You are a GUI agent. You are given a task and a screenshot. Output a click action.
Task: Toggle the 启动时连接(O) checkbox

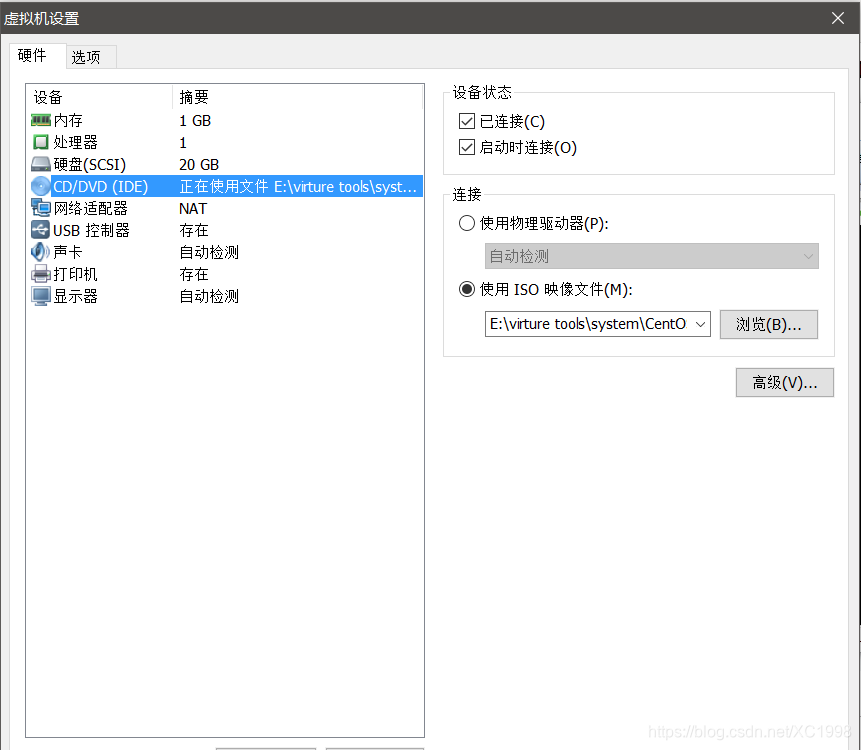(467, 147)
